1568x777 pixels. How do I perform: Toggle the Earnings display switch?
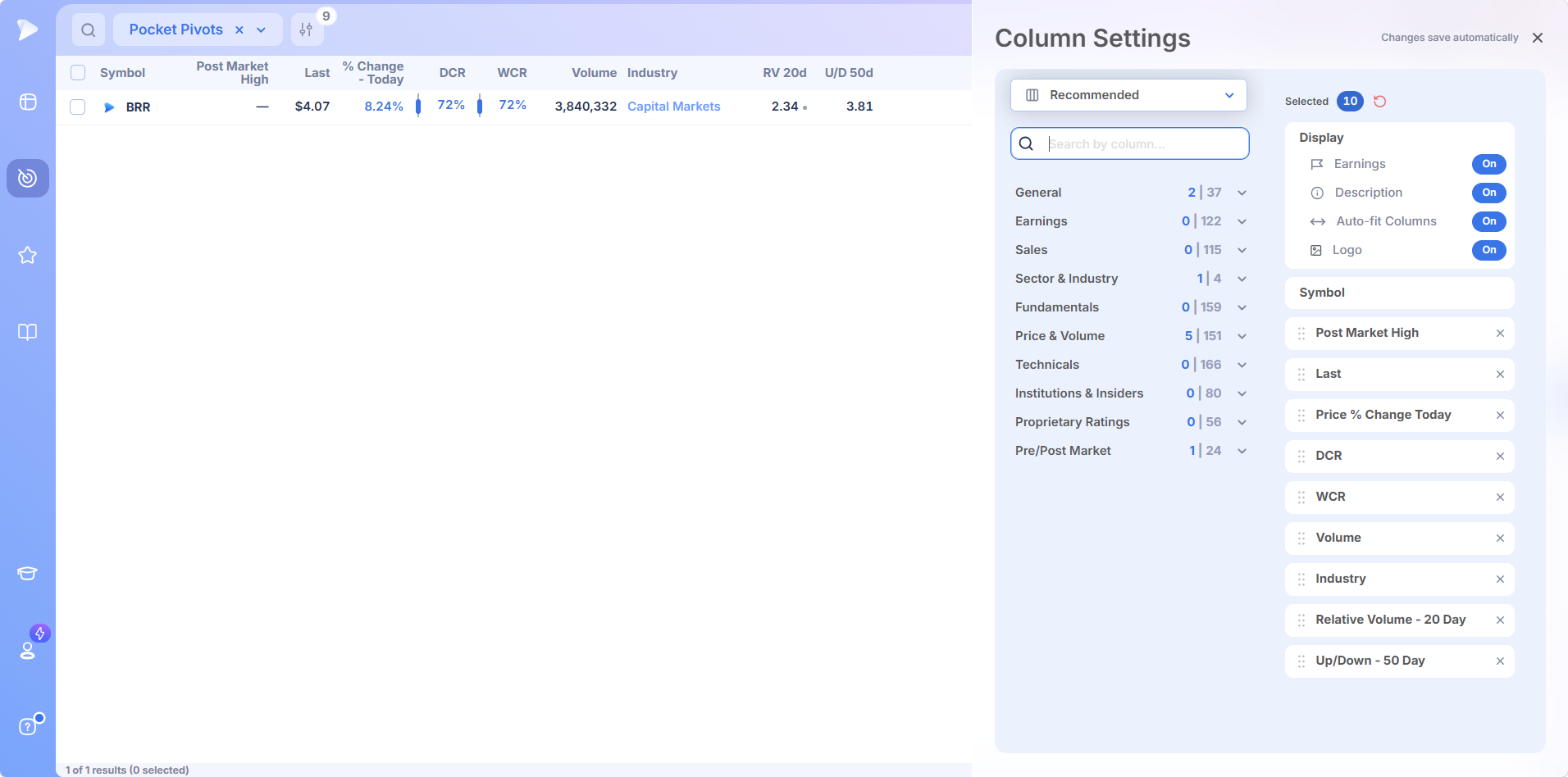coord(1489,164)
